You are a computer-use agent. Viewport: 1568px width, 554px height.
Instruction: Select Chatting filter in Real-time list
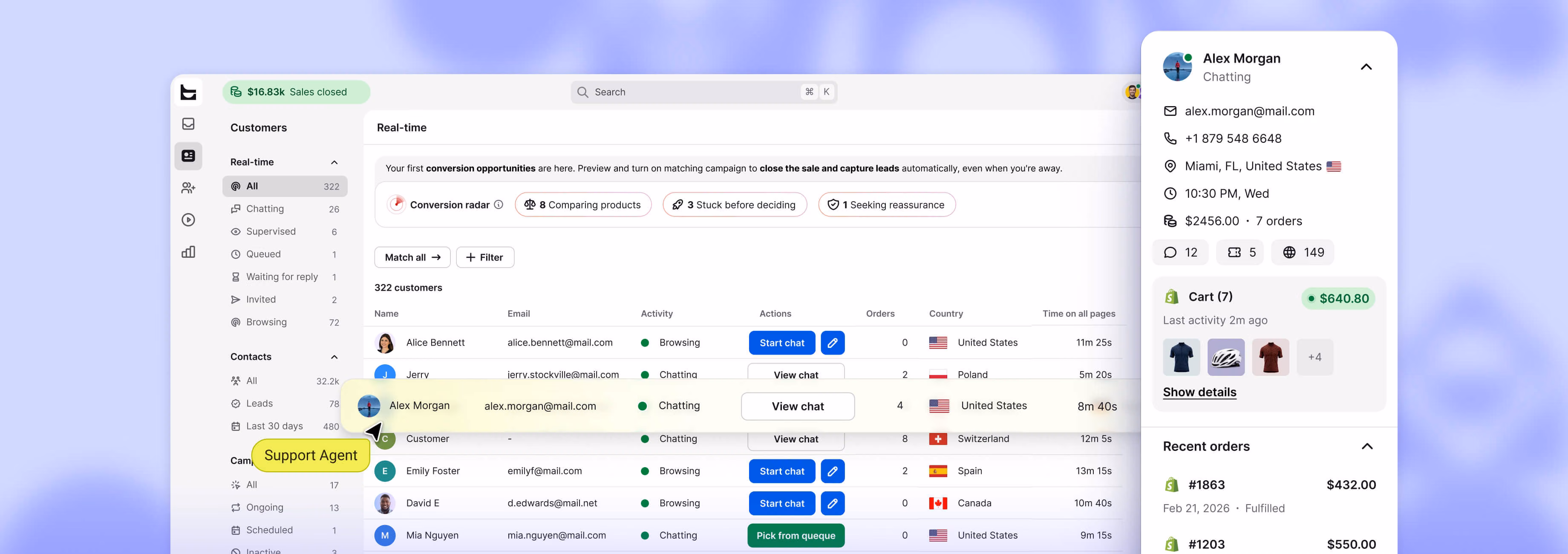[285, 209]
